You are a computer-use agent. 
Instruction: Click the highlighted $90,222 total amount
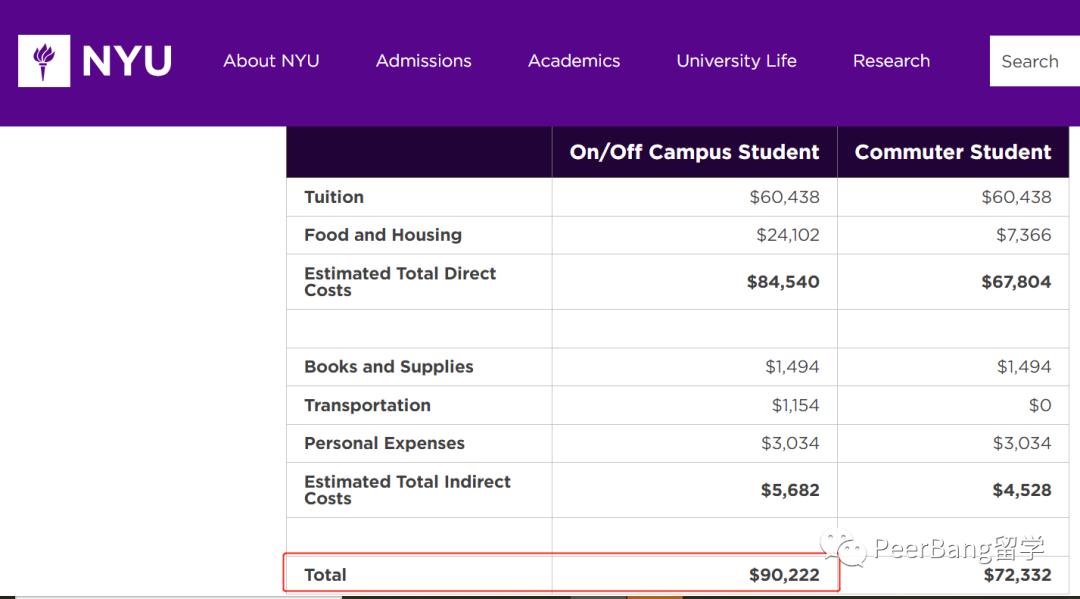[784, 575]
